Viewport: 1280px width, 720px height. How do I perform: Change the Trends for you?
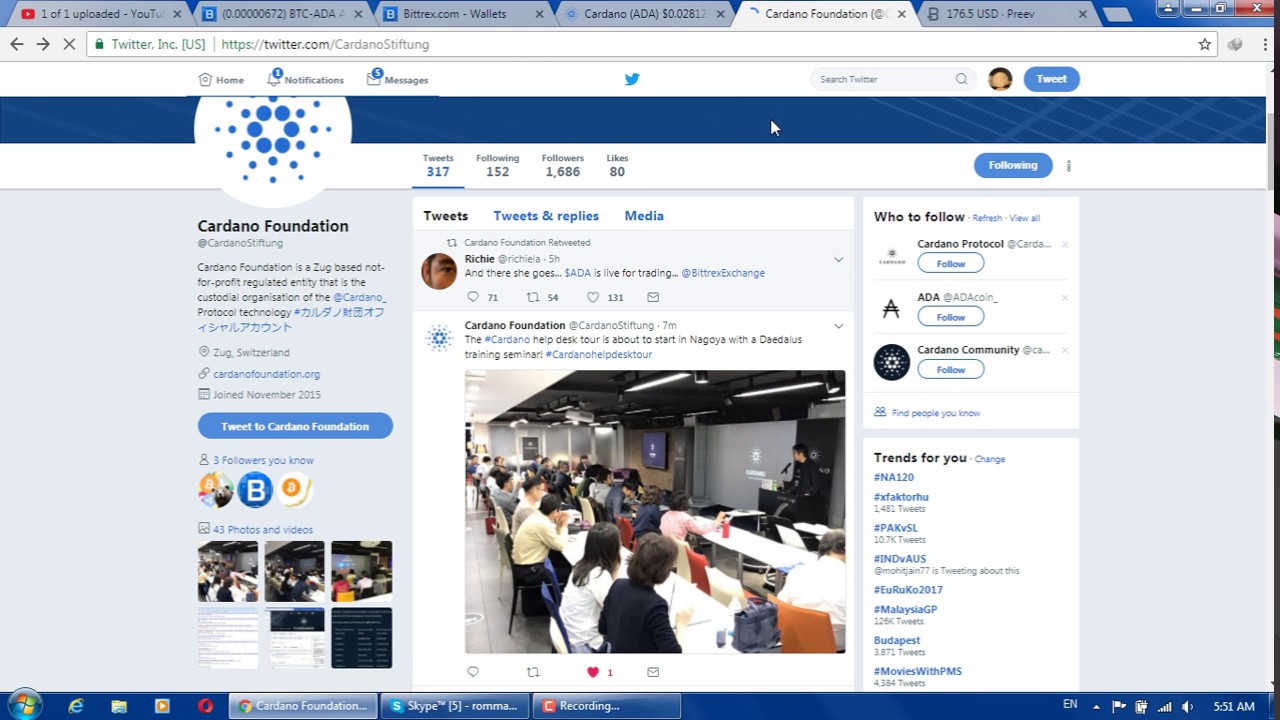(x=990, y=459)
